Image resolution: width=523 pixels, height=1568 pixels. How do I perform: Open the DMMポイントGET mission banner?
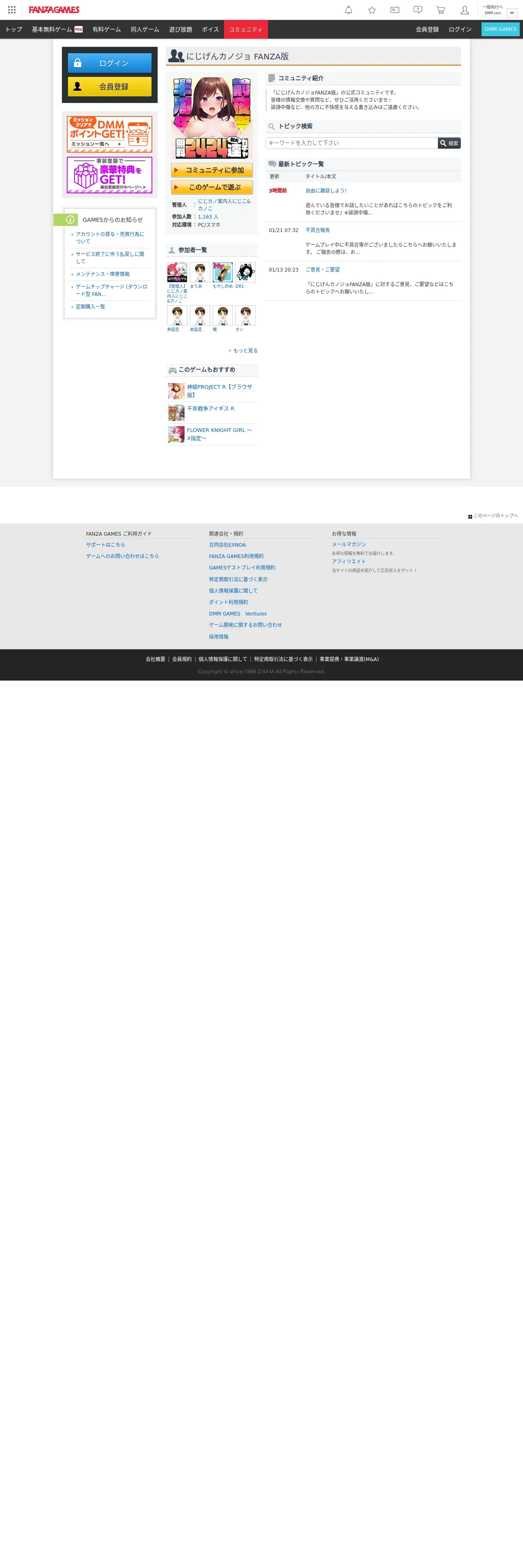tap(110, 134)
